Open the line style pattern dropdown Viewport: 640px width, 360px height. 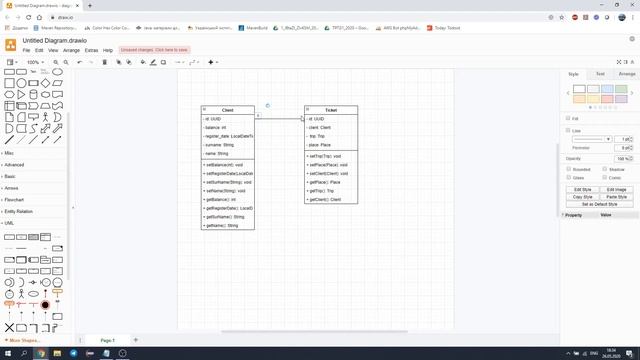click(592, 139)
